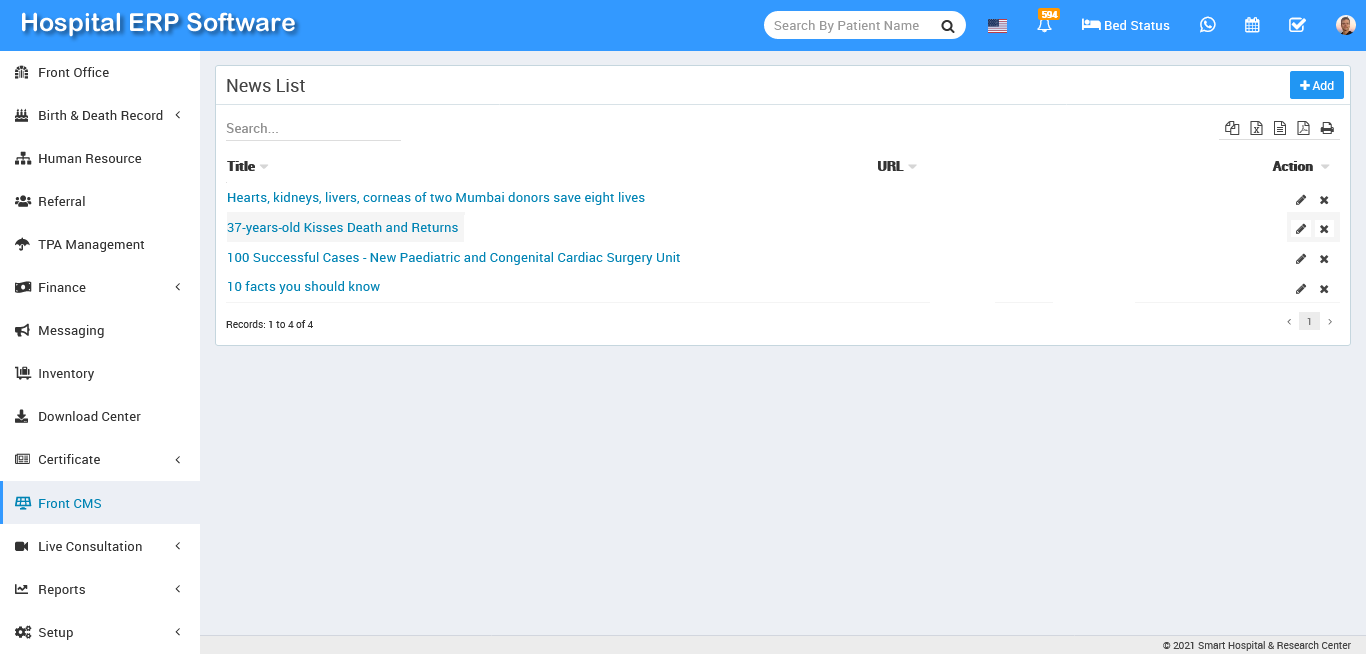Open the WhatsApp chat icon
Viewport: 1366px width, 654px height.
click(x=1208, y=25)
